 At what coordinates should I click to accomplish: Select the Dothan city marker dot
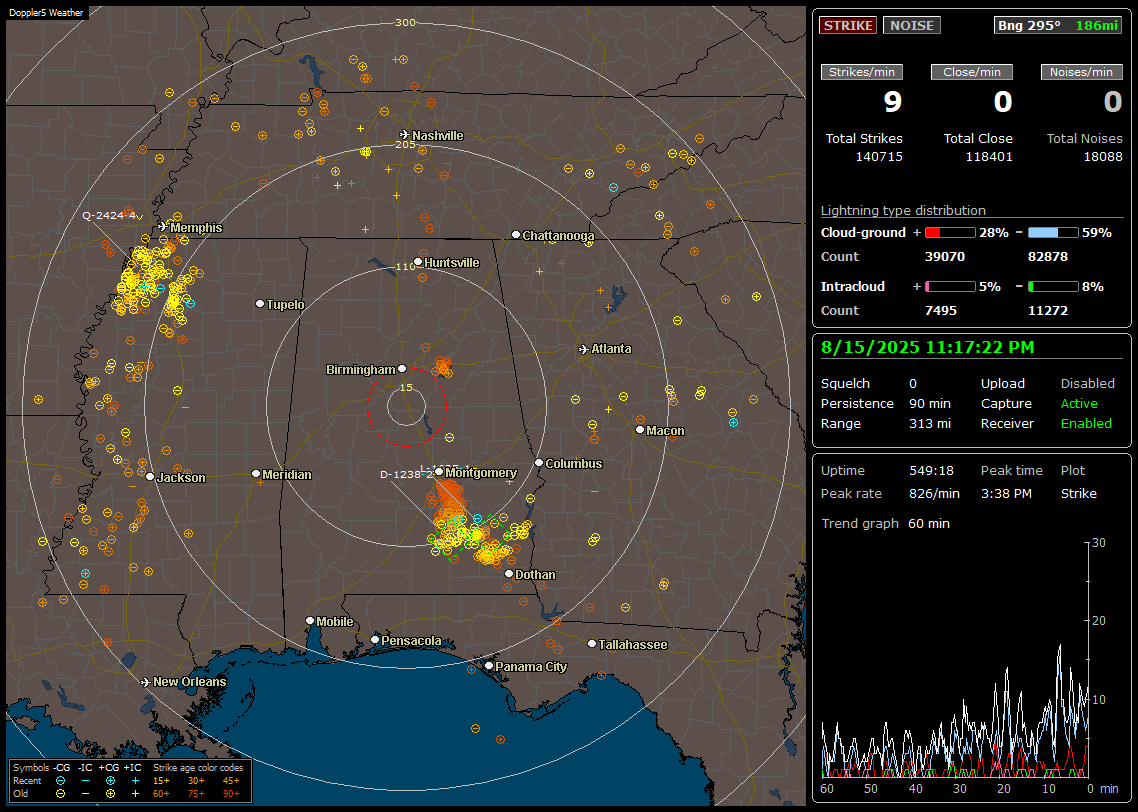tap(509, 574)
